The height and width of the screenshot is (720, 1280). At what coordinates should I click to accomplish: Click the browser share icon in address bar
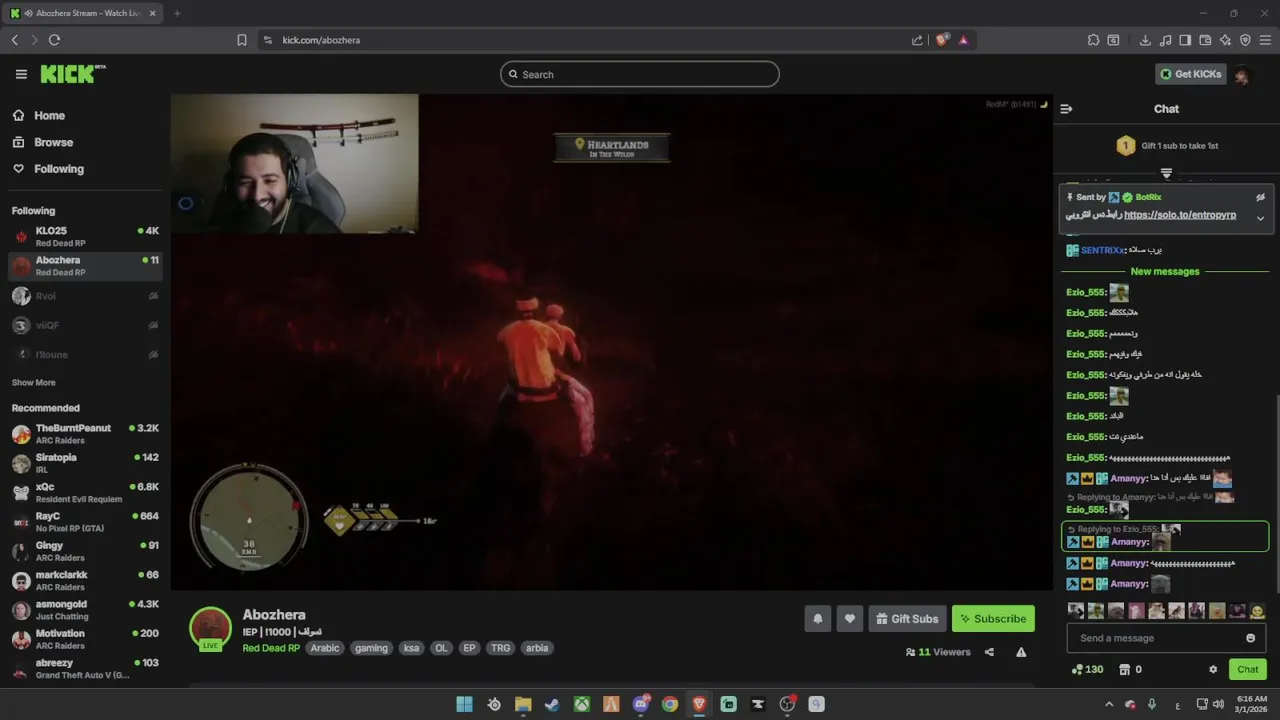point(917,40)
